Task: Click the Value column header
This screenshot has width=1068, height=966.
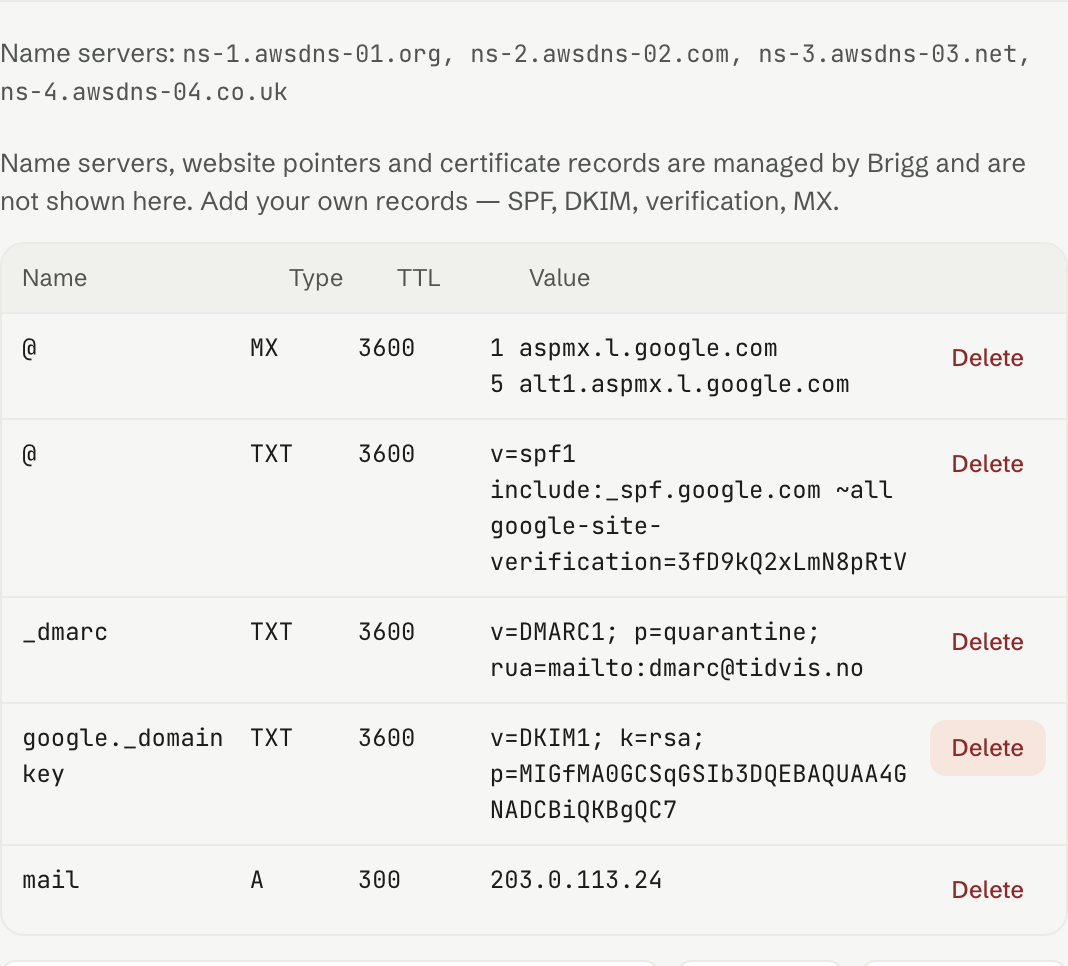Action: (x=559, y=278)
